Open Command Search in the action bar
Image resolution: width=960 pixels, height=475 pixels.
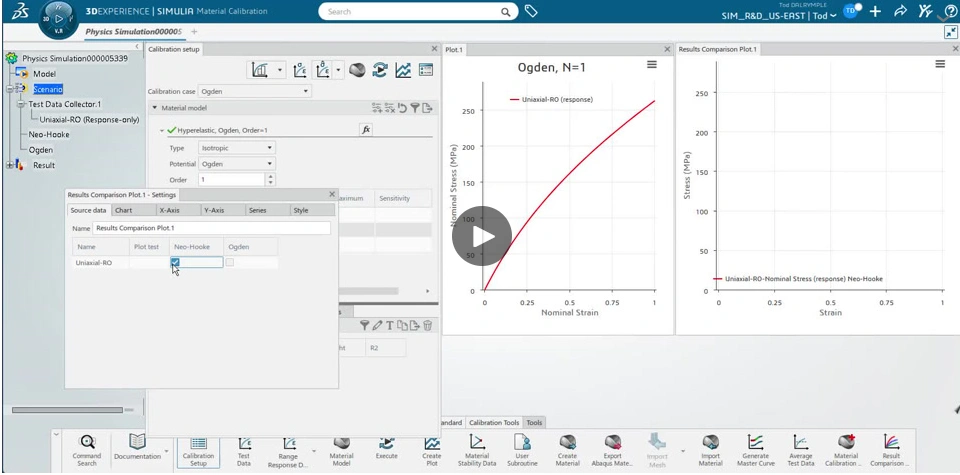[87, 451]
